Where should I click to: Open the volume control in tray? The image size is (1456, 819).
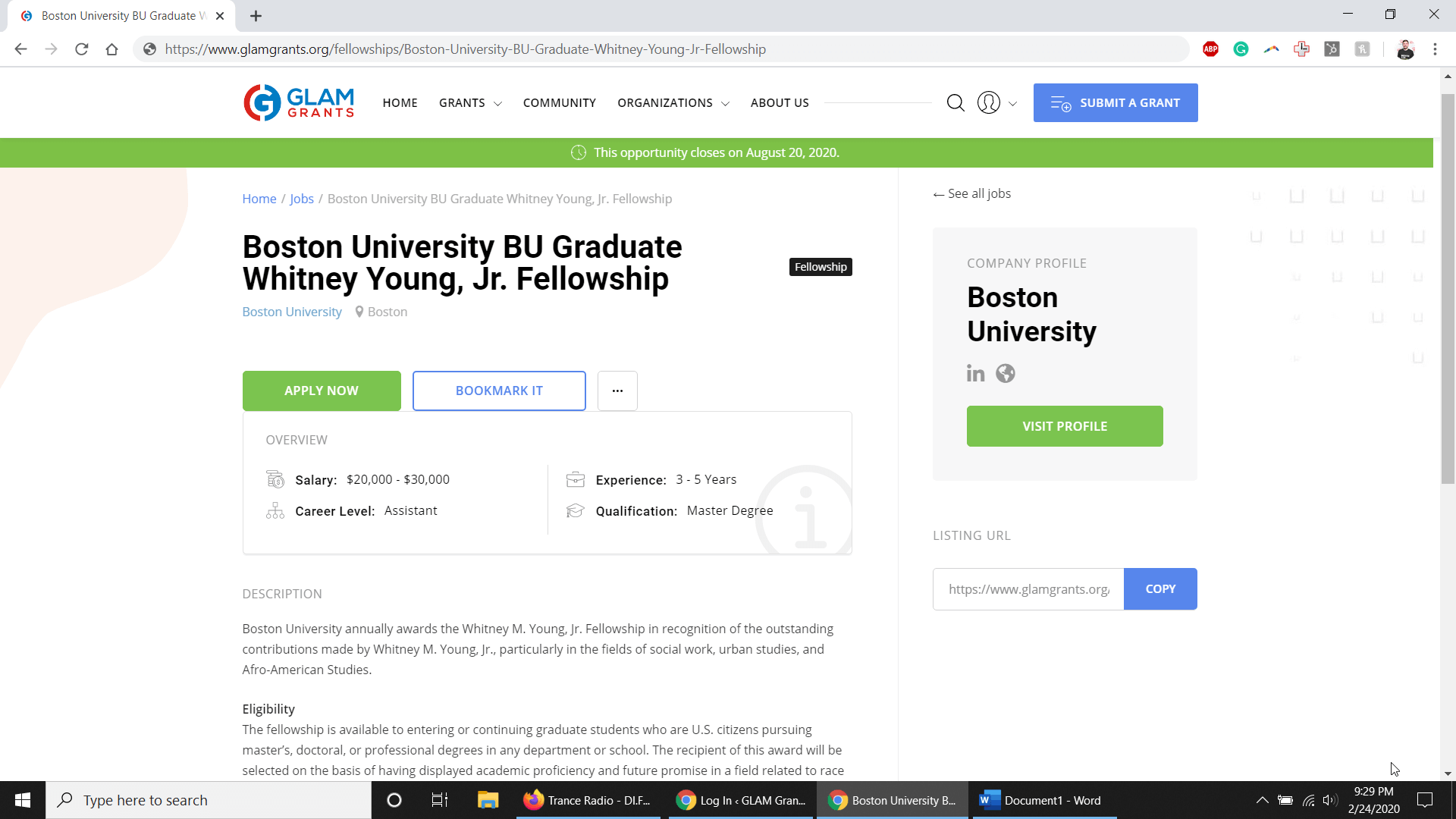coord(1330,800)
